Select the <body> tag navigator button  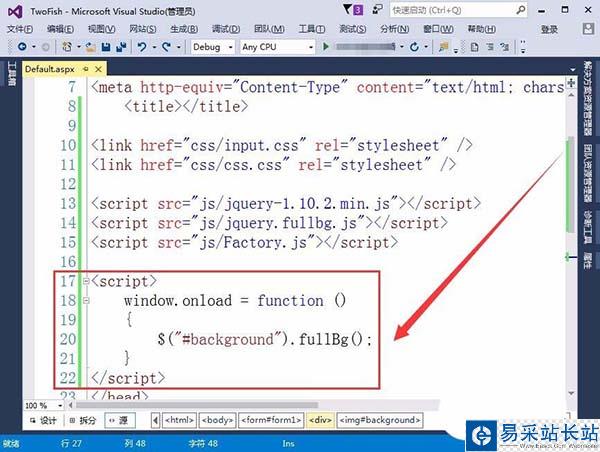click(x=217, y=420)
